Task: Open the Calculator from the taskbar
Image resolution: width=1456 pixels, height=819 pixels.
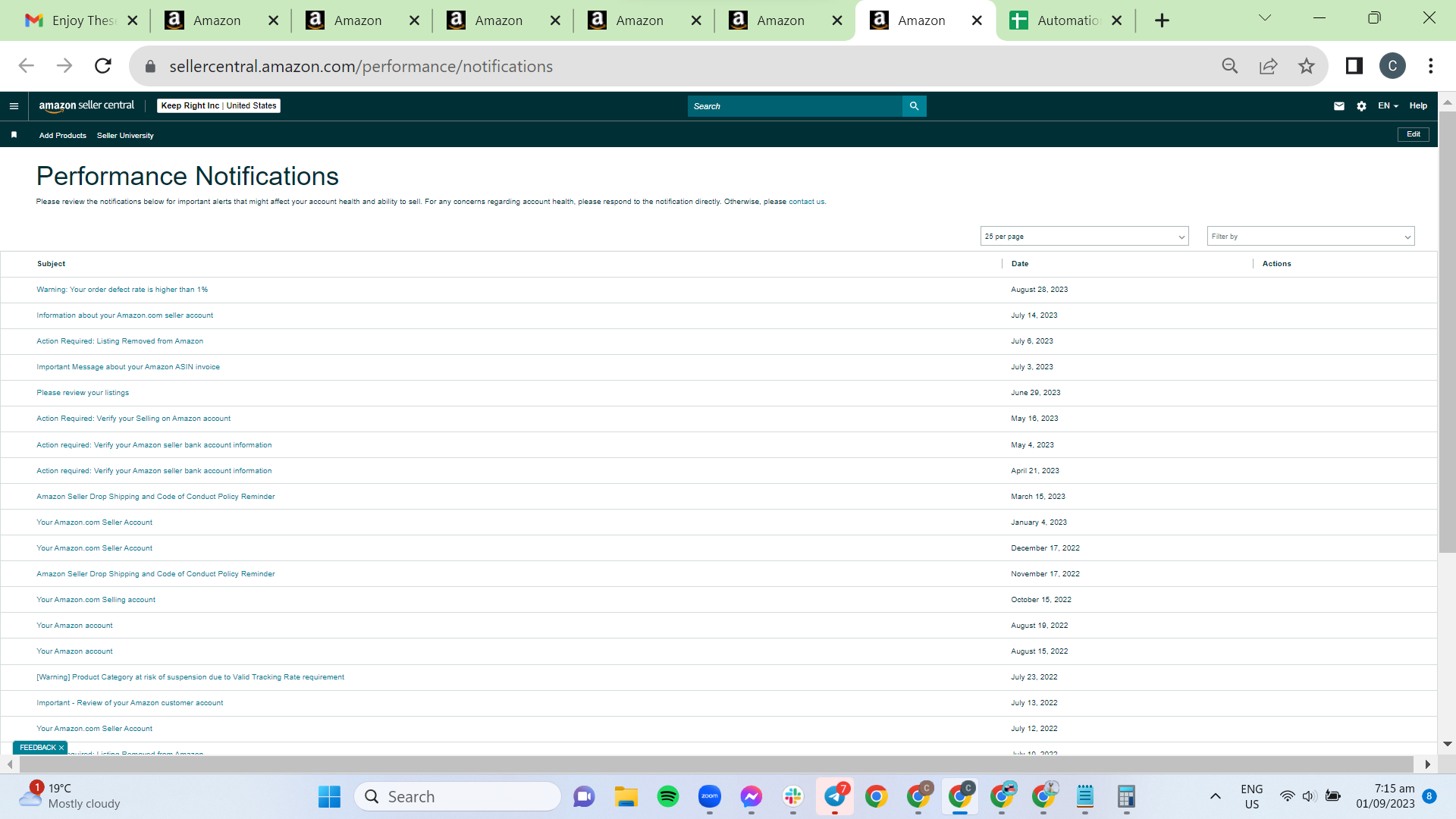Action: click(1126, 797)
